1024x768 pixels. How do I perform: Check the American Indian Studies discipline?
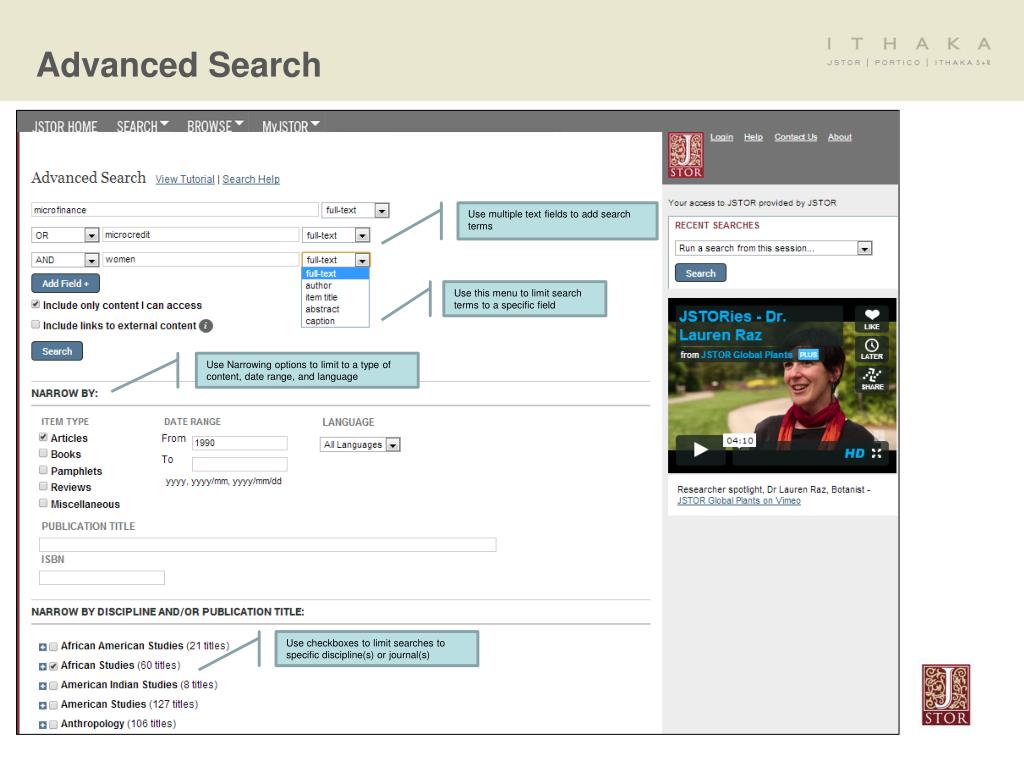pyautogui.click(x=54, y=686)
